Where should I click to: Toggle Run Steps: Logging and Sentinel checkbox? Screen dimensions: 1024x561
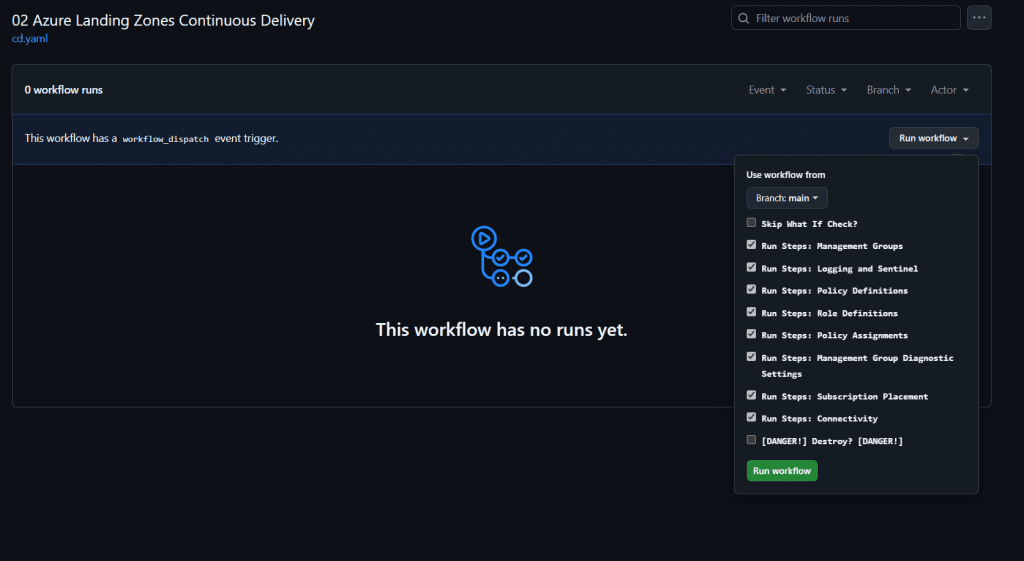click(x=751, y=268)
